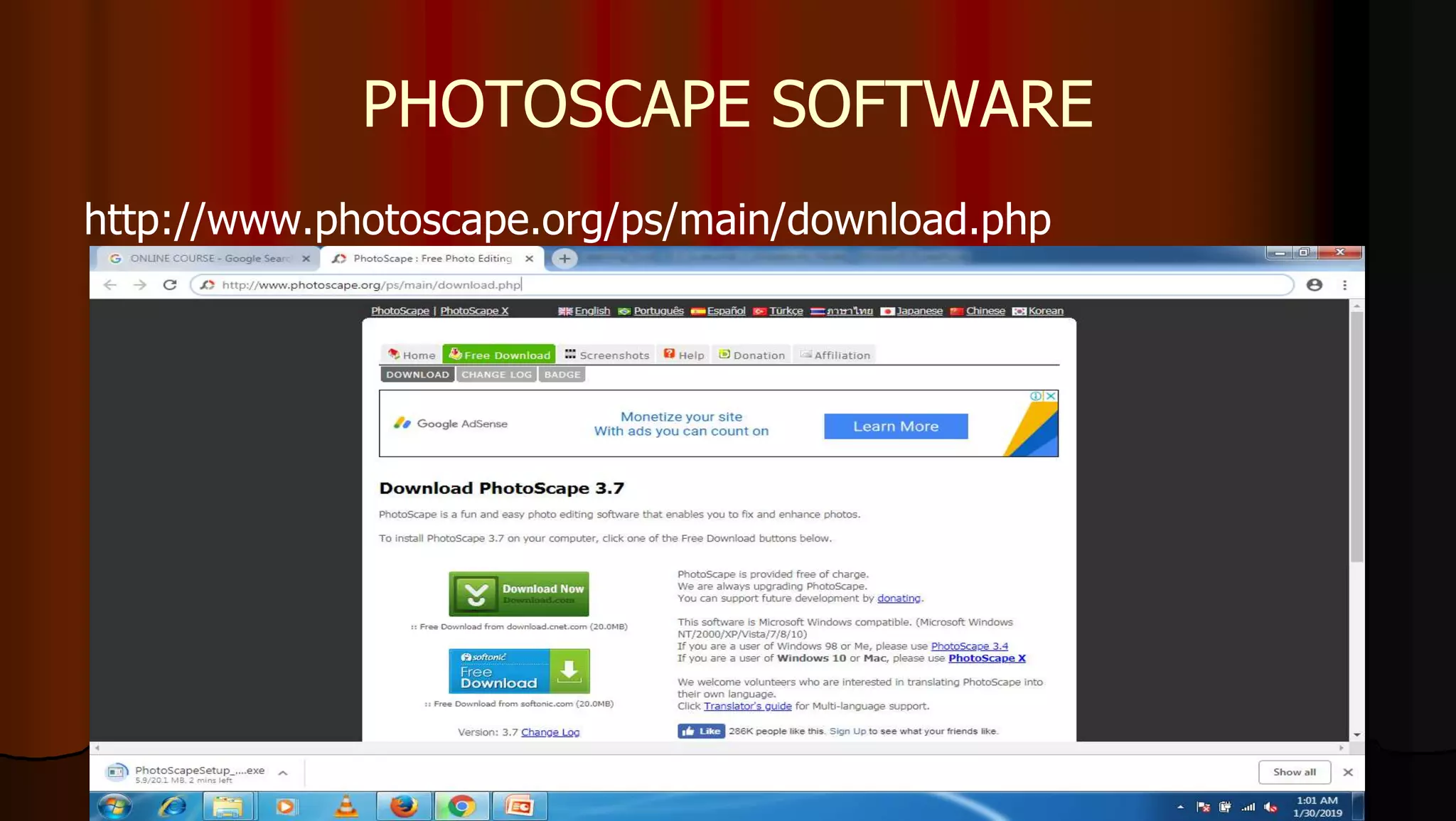Click the browser back arrow
Image resolution: width=1456 pixels, height=821 pixels.
click(x=109, y=285)
